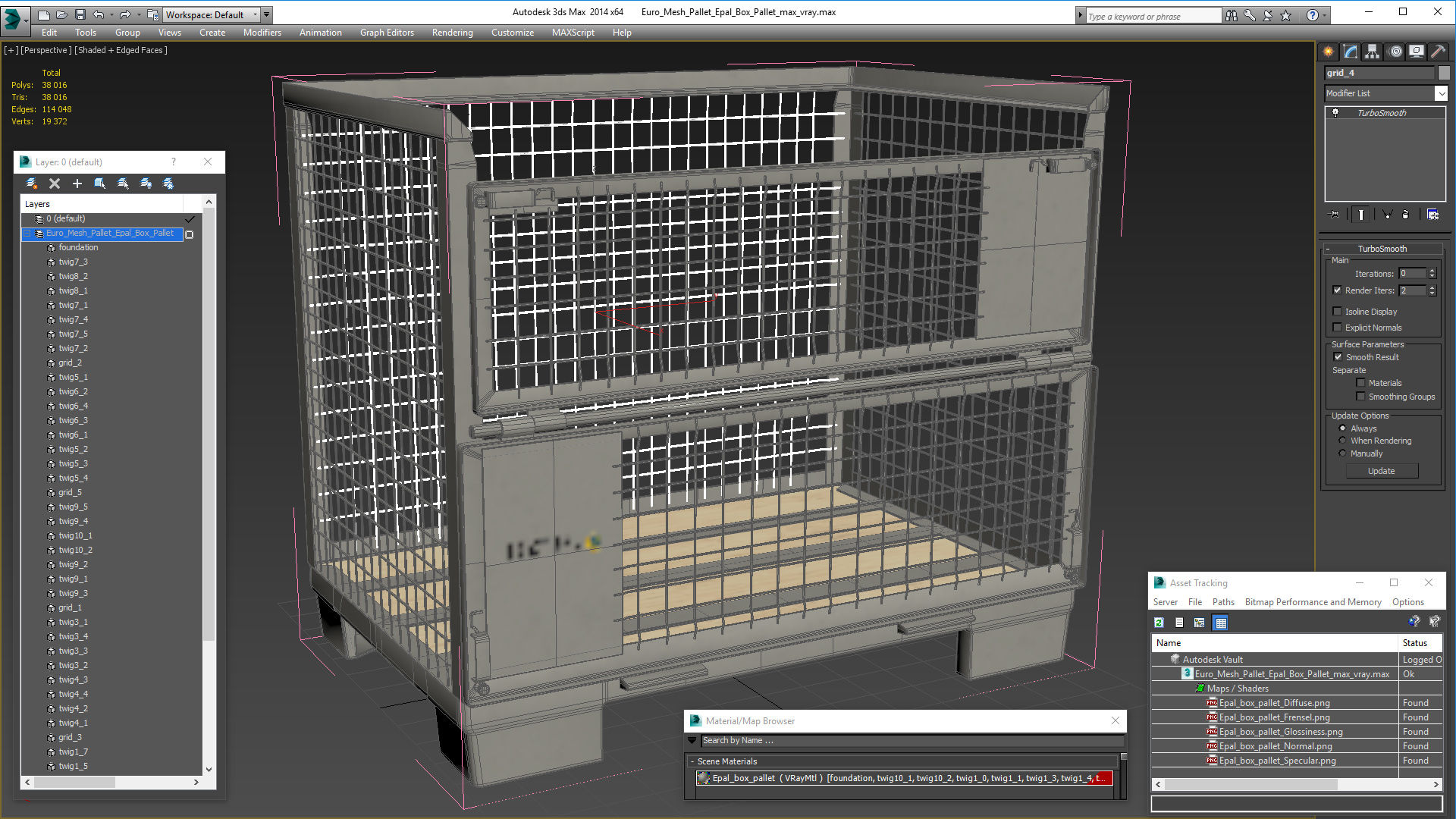Screen dimensions: 1456x819
Task: Enable Isoline Display checkbox
Action: pyautogui.click(x=1338, y=312)
